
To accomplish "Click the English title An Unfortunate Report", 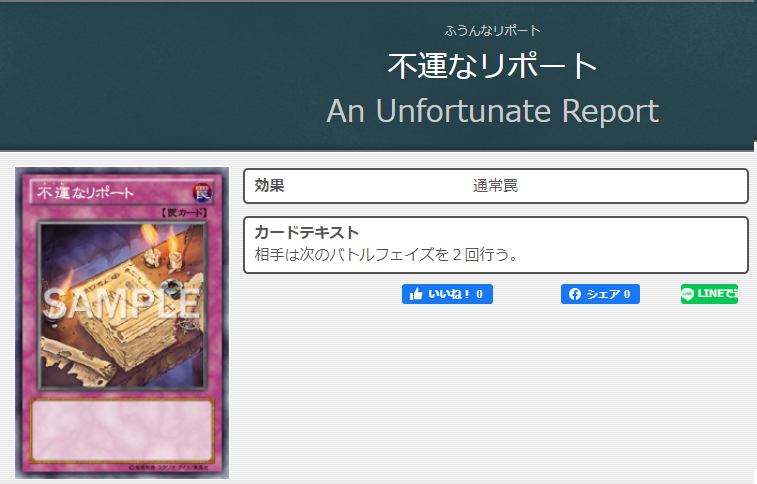I will (492, 111).
